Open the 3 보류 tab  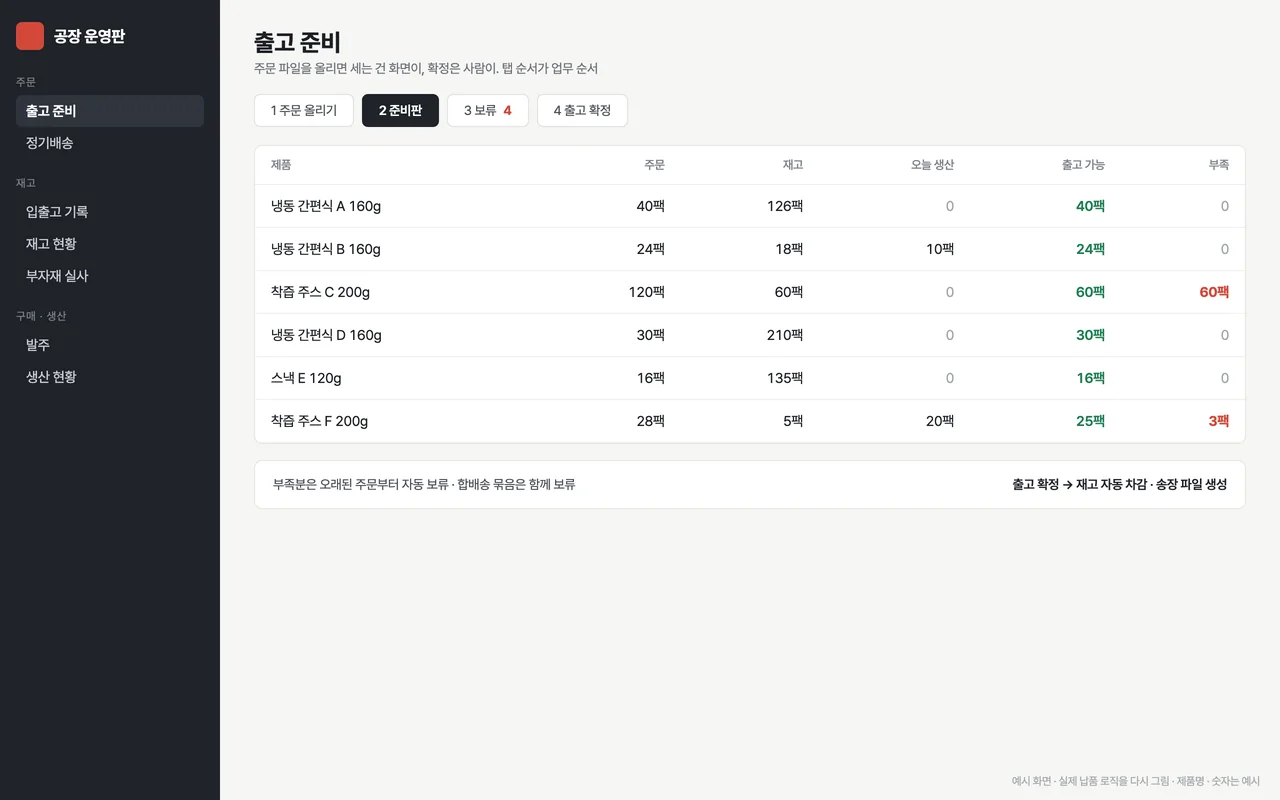(x=488, y=110)
